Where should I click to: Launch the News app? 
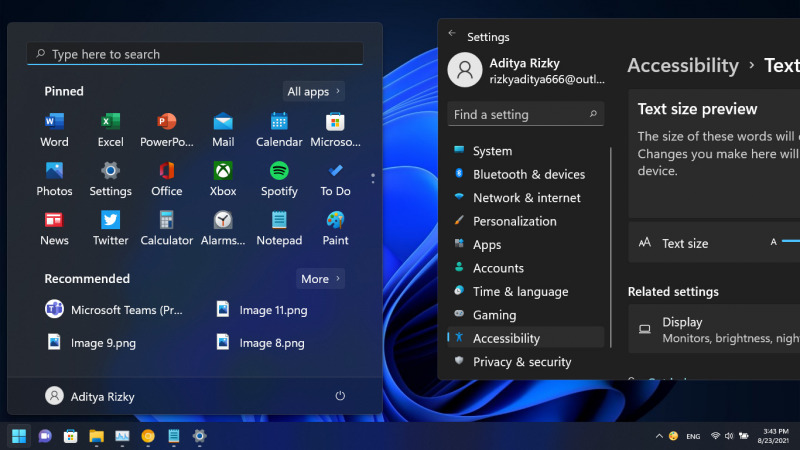54,228
